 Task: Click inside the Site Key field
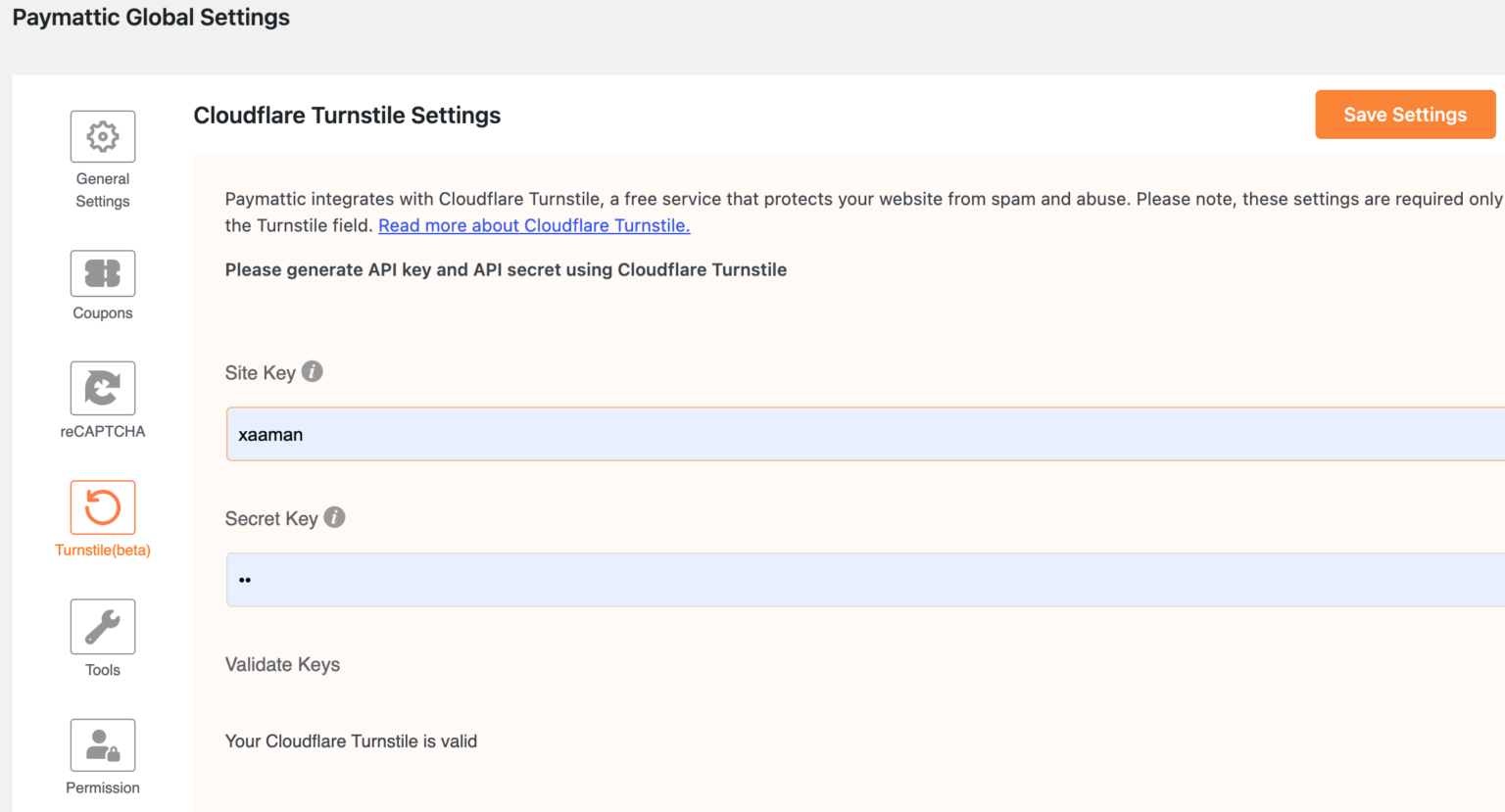686,434
